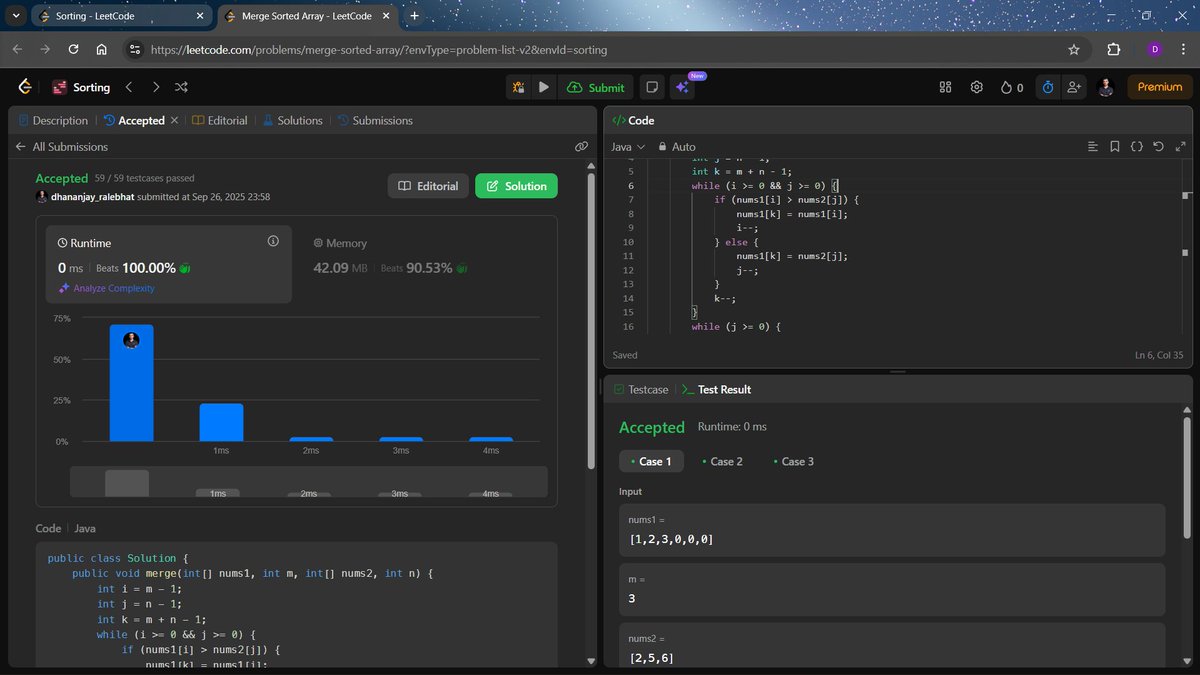Select Case 3 test result

pyautogui.click(x=793, y=461)
